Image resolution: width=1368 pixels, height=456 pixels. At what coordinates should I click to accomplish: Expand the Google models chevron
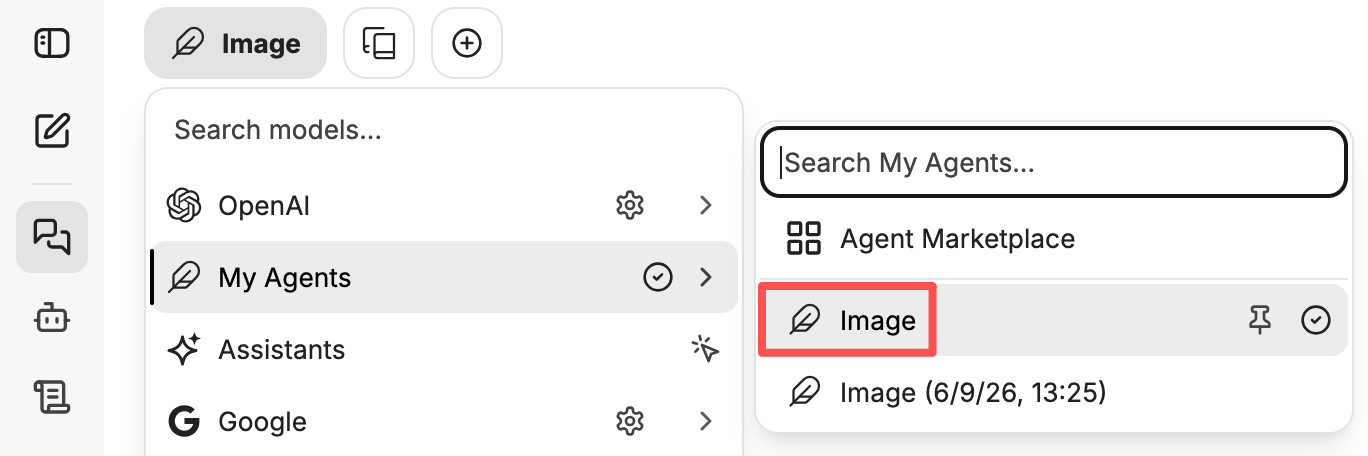706,422
